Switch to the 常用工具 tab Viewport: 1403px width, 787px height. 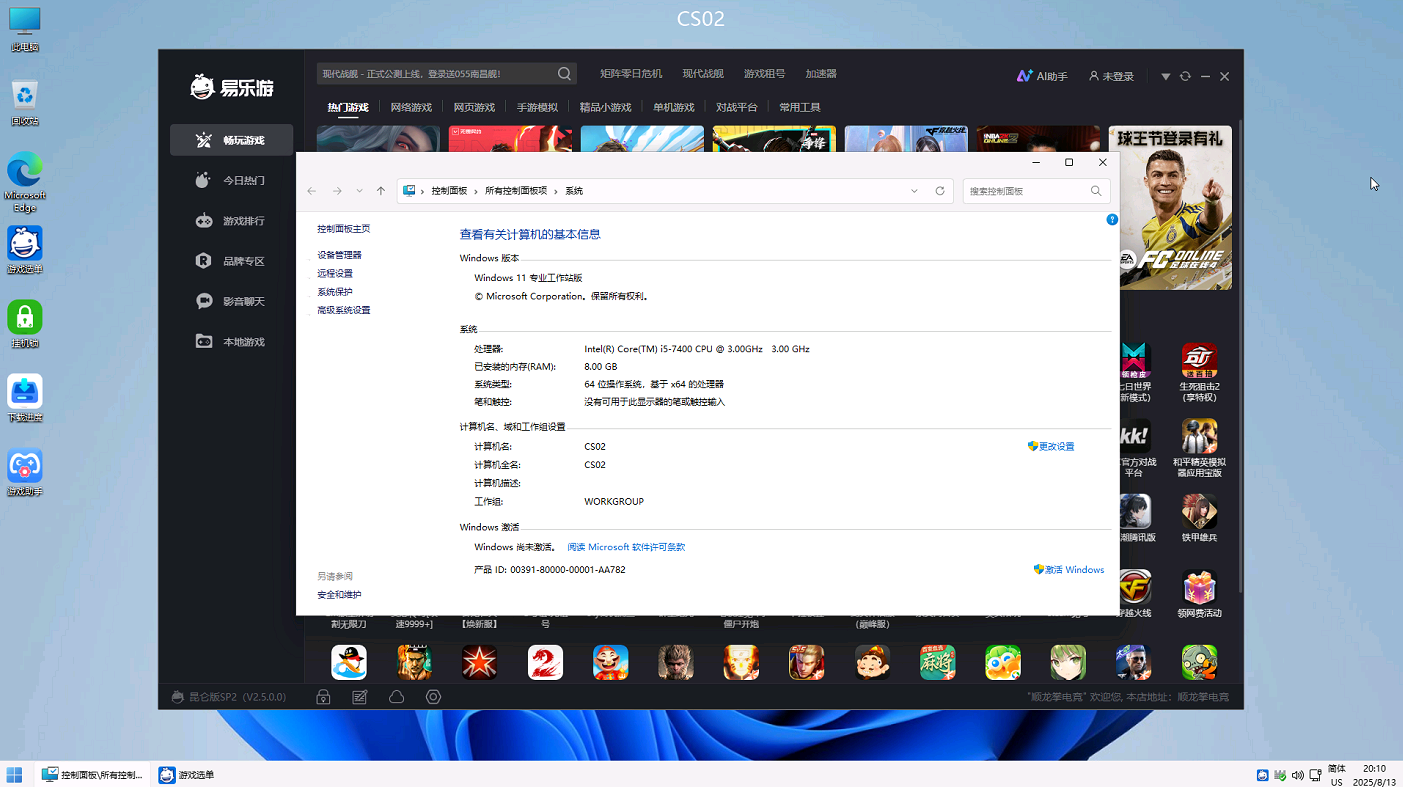pyautogui.click(x=800, y=107)
